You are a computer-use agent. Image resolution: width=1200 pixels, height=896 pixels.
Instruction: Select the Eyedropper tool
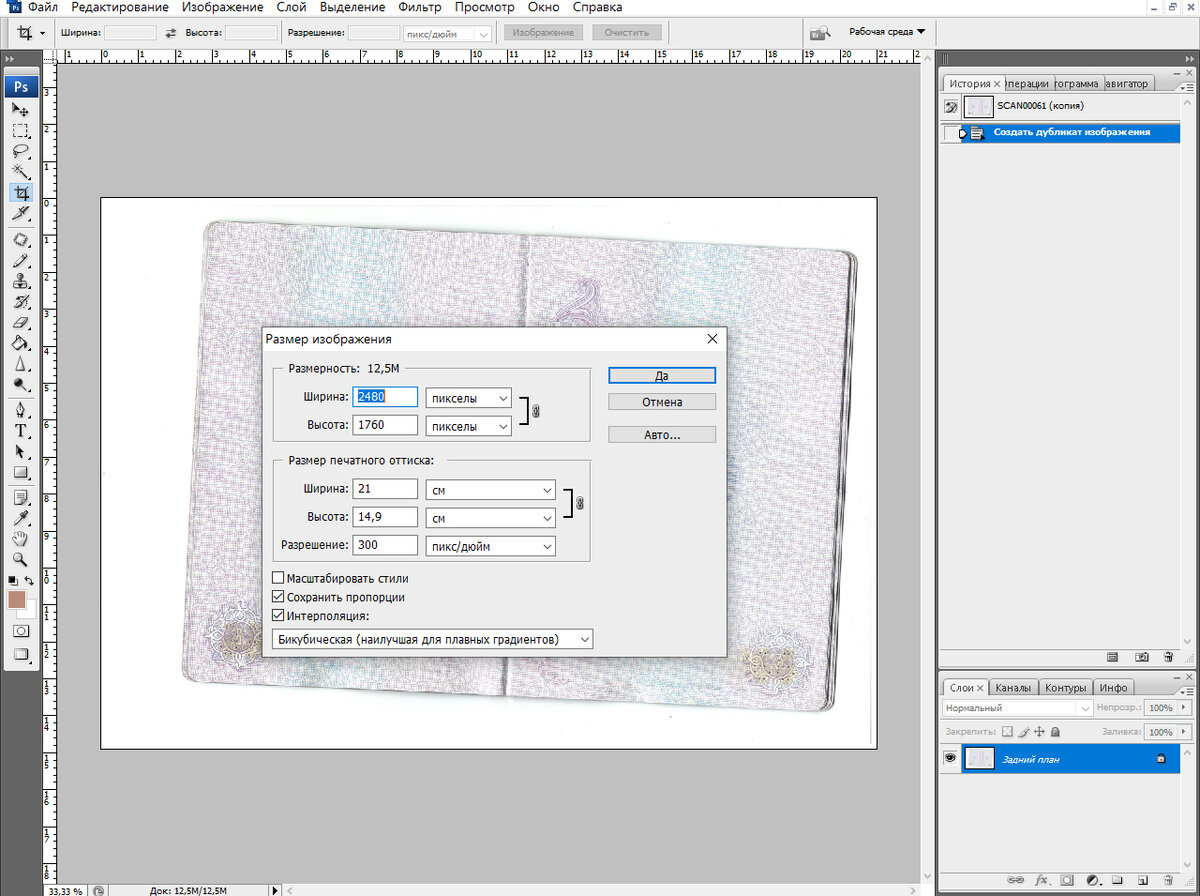pos(20,517)
